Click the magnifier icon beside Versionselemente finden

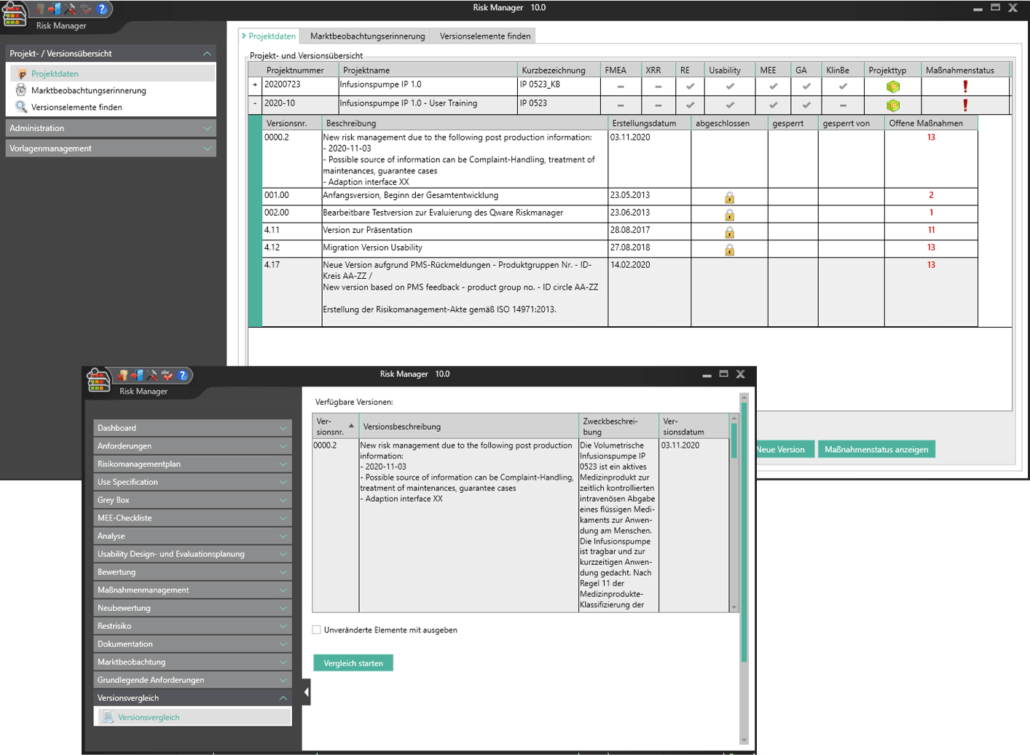click(21, 107)
